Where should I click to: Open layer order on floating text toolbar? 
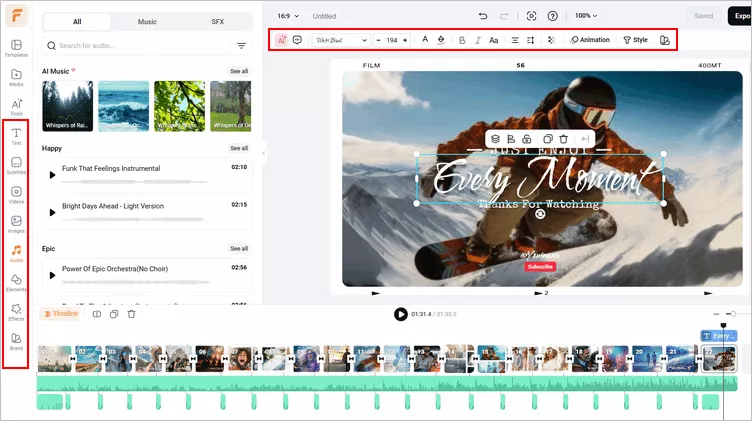coord(495,139)
